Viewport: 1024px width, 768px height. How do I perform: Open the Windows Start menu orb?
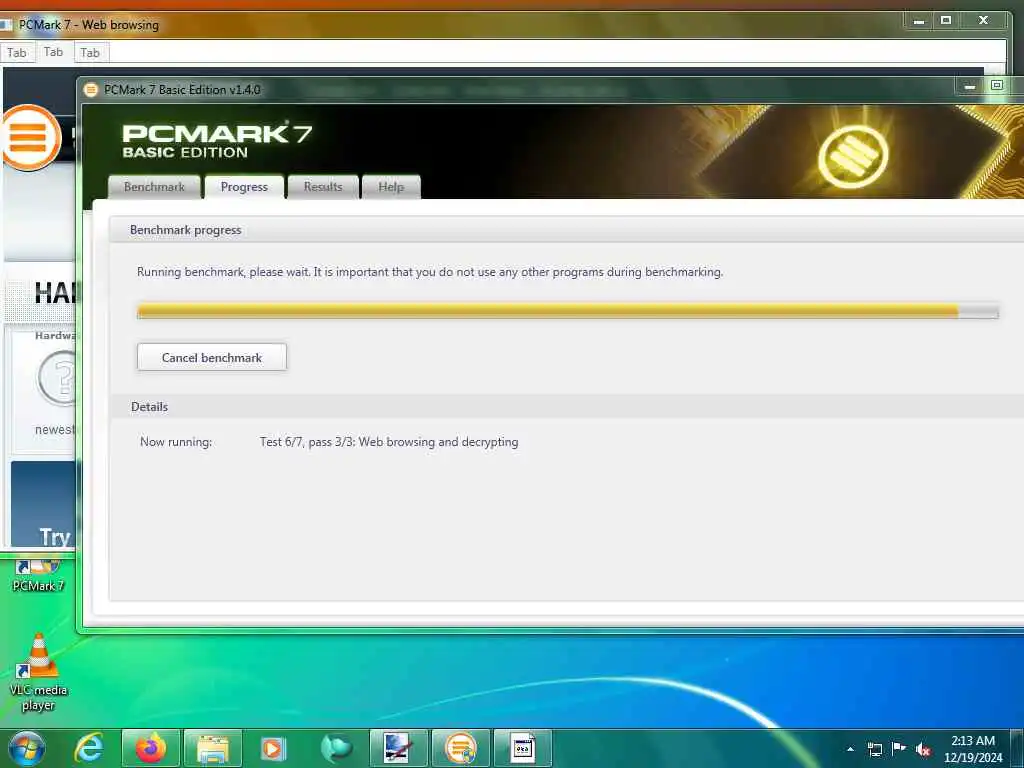pyautogui.click(x=26, y=748)
